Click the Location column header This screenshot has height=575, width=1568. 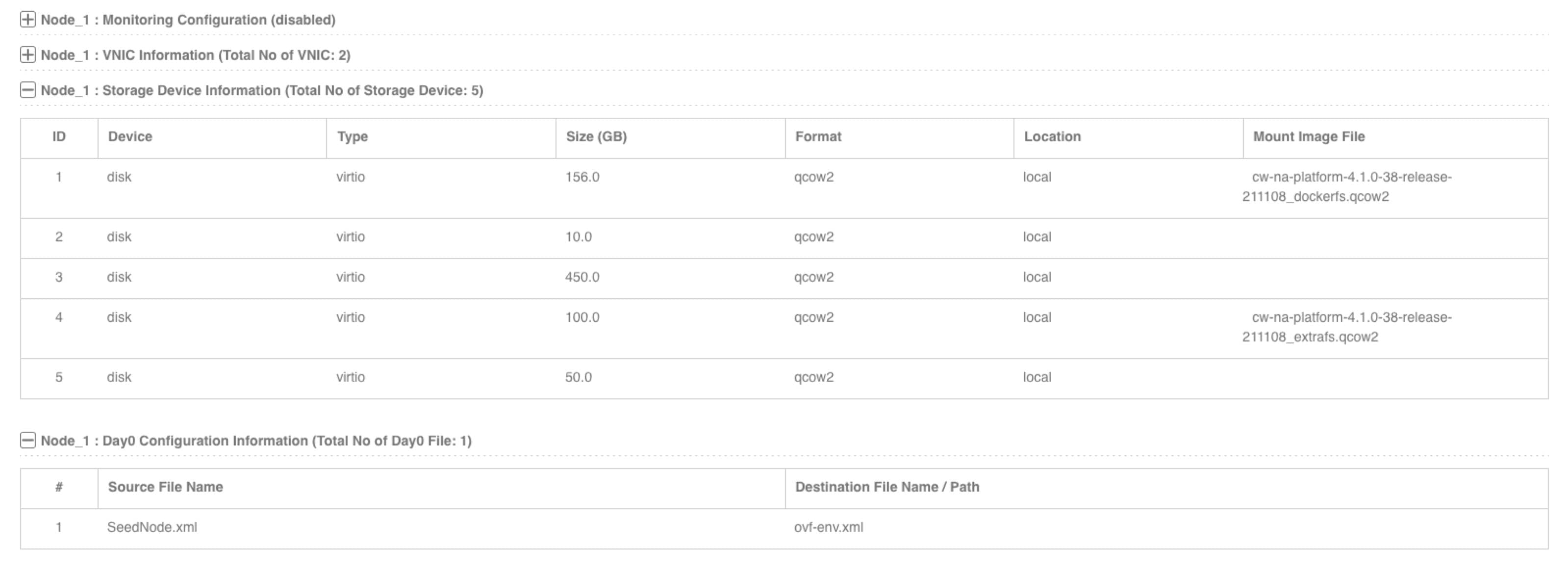1052,136
